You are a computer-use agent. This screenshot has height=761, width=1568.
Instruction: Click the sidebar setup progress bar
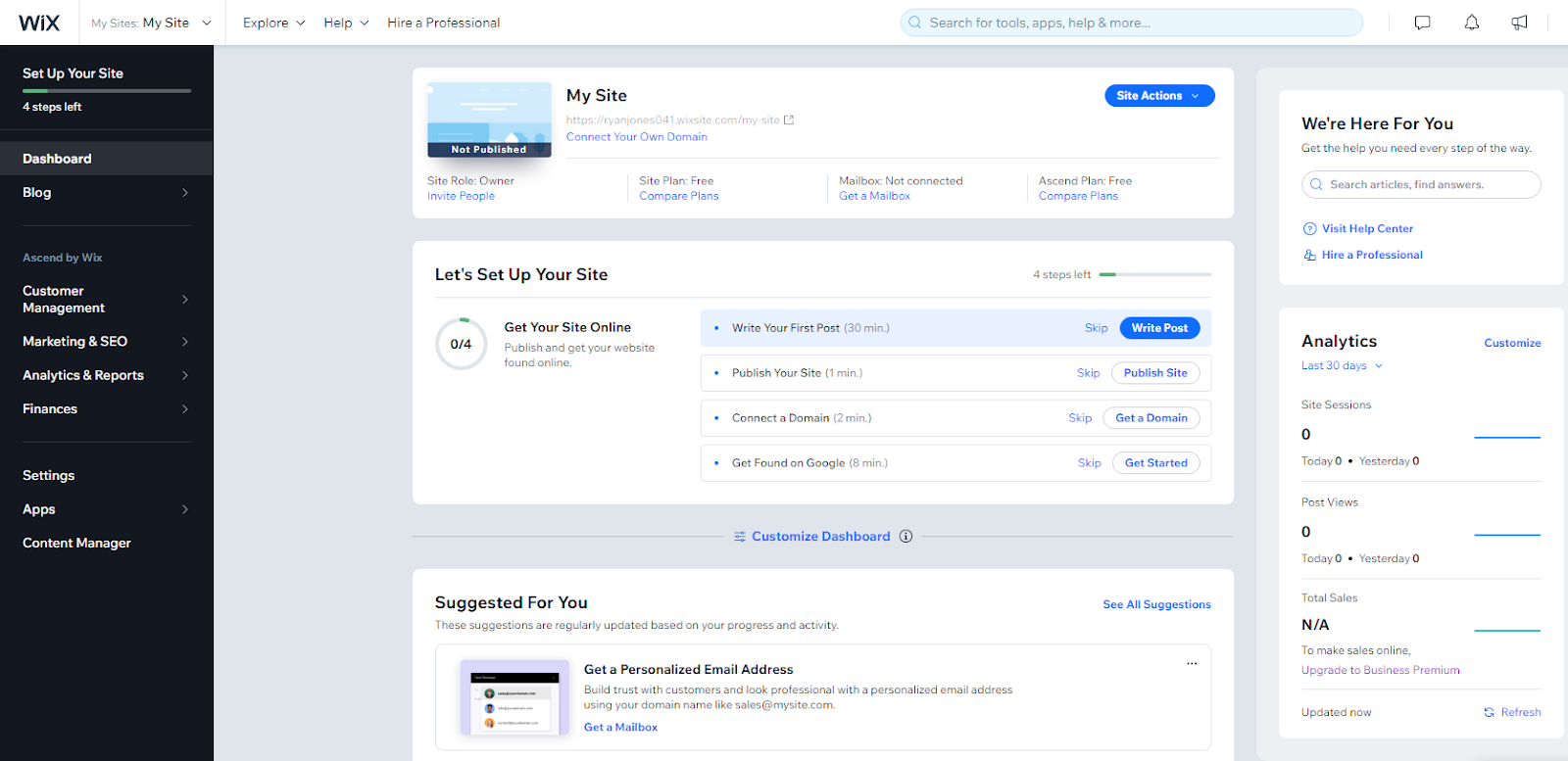click(x=107, y=91)
